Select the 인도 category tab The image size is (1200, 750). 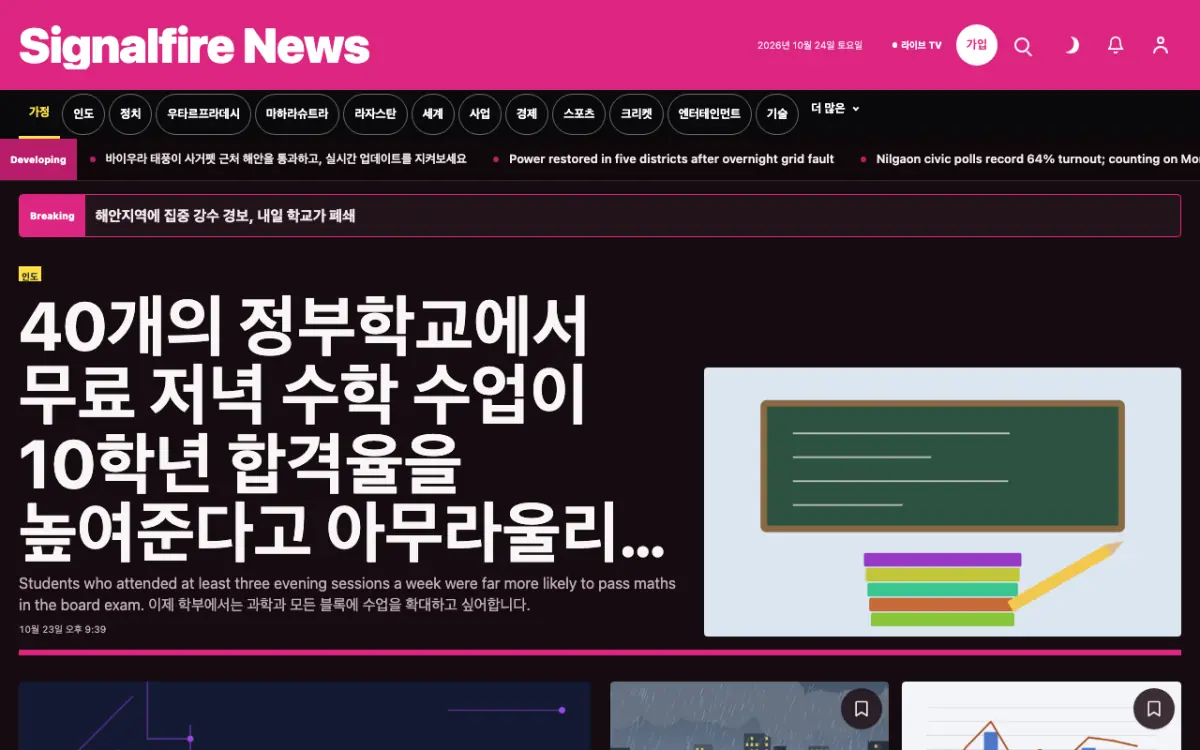[x=83, y=114]
